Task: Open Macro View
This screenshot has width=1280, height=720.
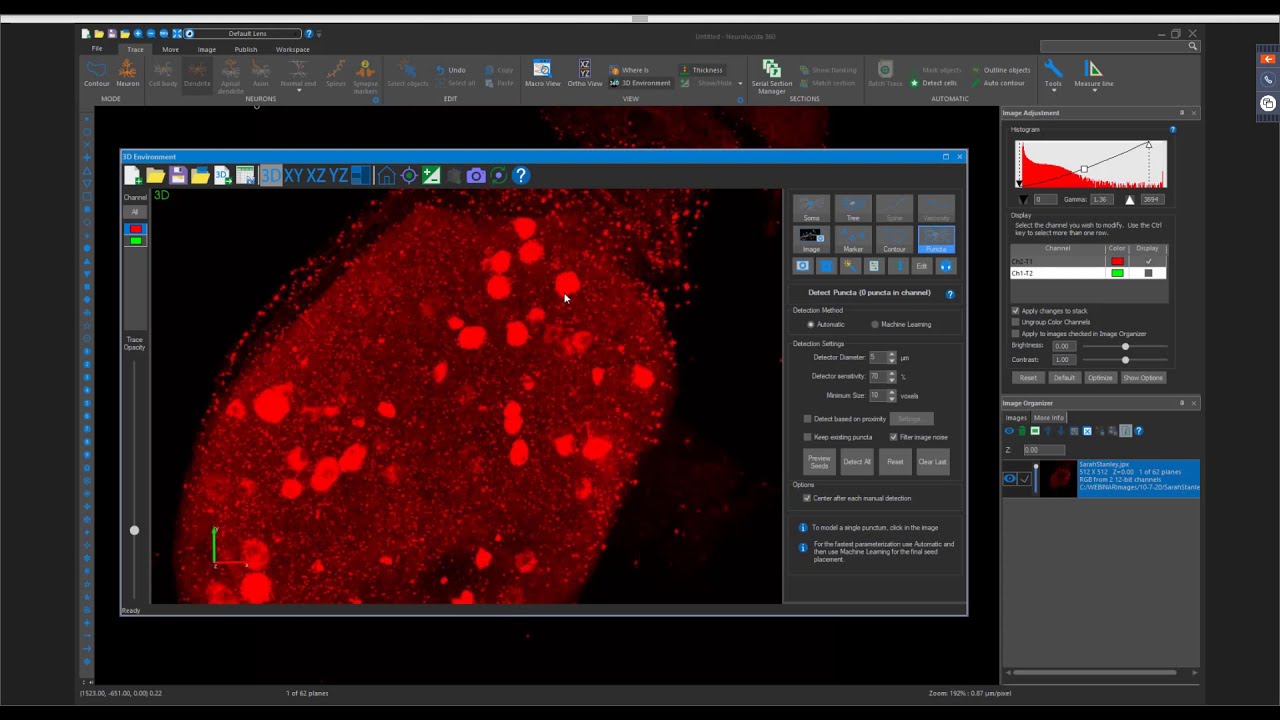Action: (542, 73)
